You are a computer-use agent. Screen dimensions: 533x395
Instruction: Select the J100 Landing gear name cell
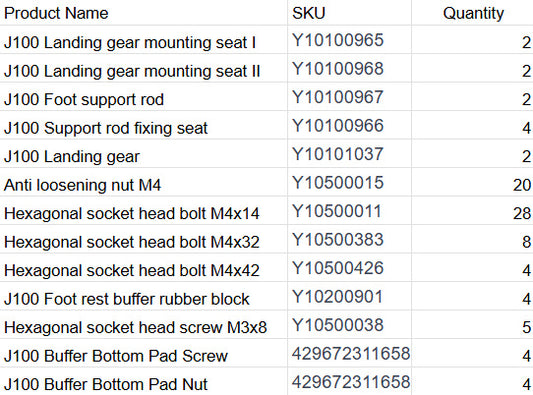143,154
